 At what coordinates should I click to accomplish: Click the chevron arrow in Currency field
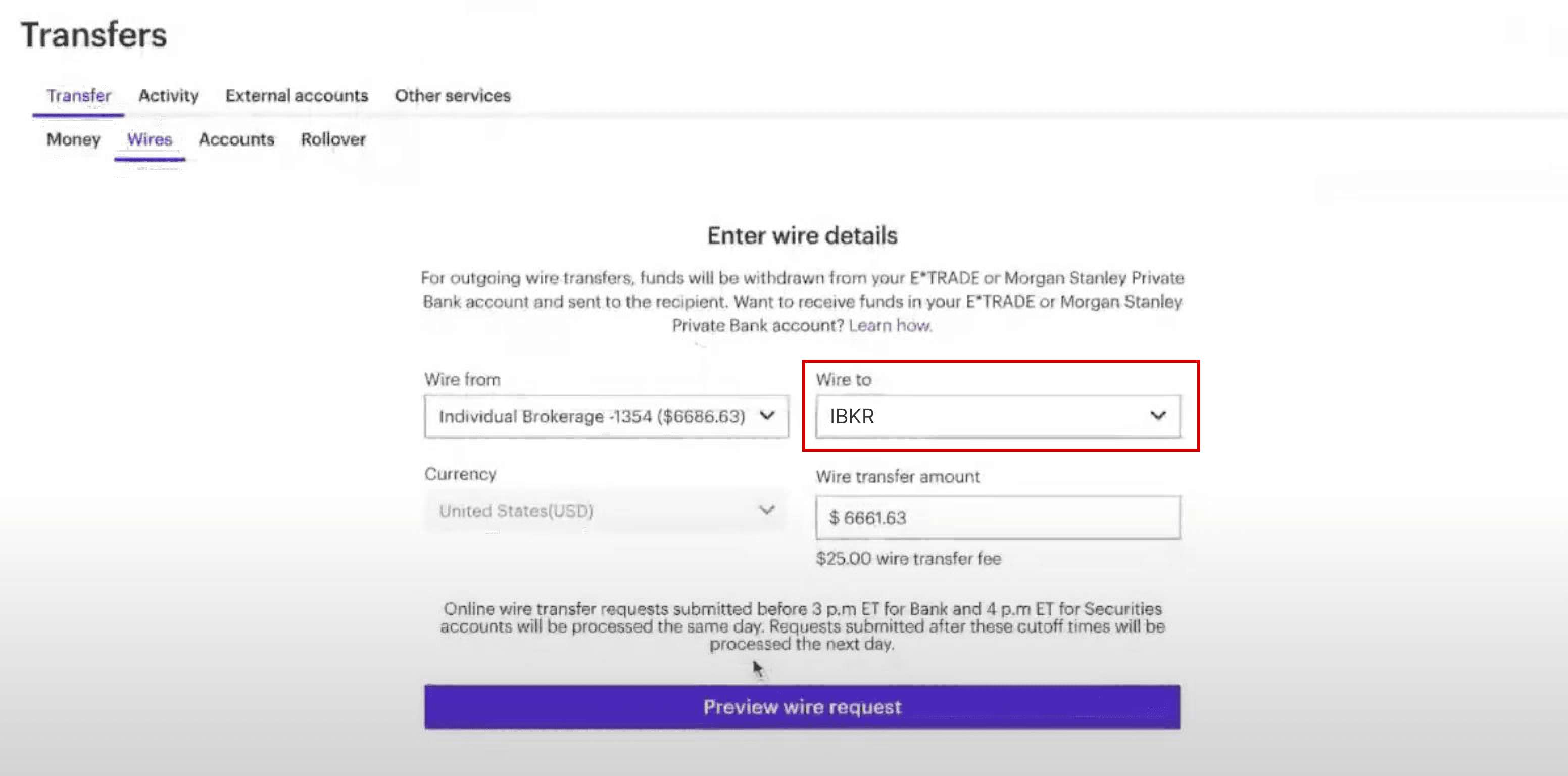(x=766, y=510)
